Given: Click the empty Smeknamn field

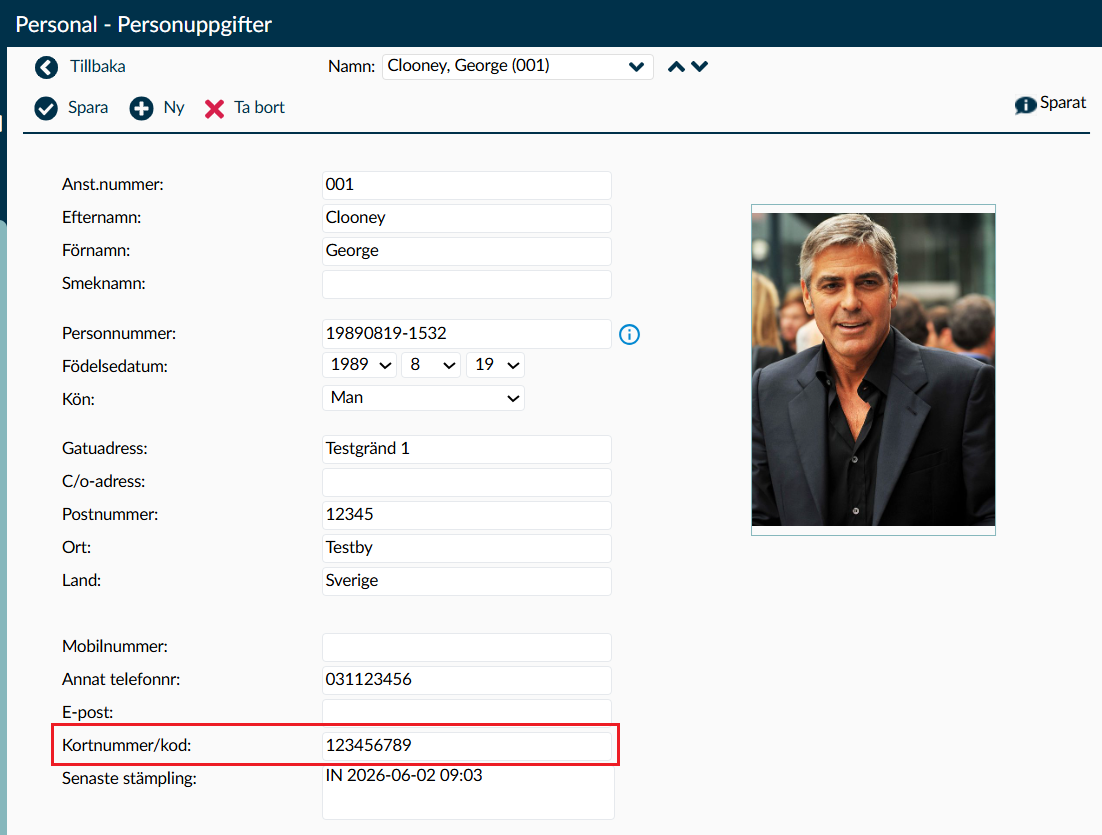Looking at the screenshot, I should (467, 284).
